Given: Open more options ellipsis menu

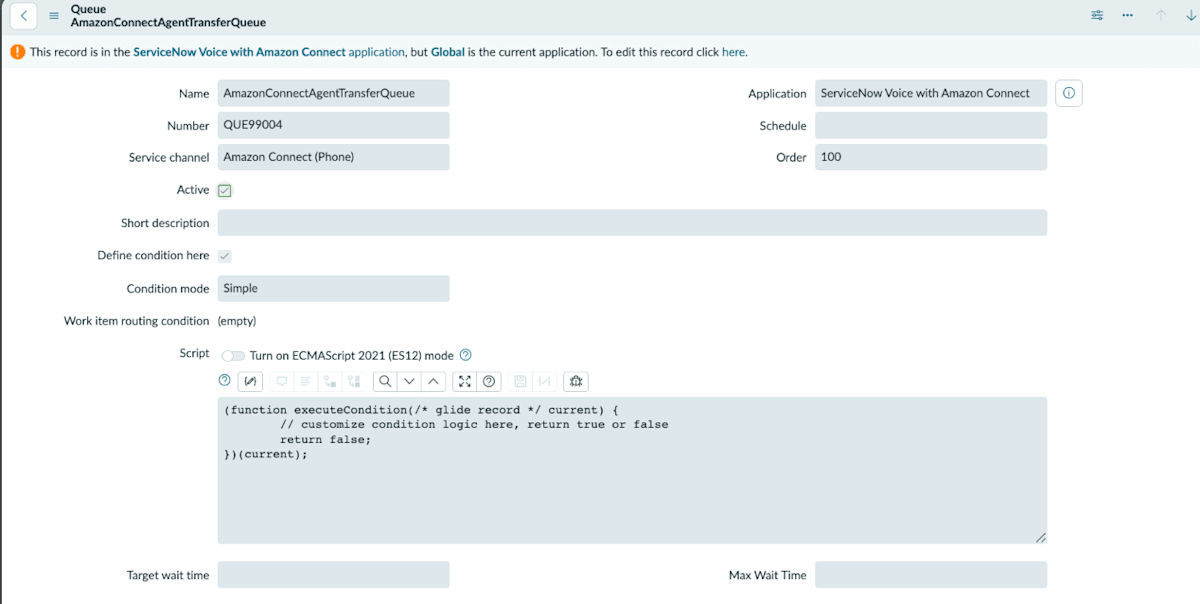Looking at the screenshot, I should [1128, 15].
